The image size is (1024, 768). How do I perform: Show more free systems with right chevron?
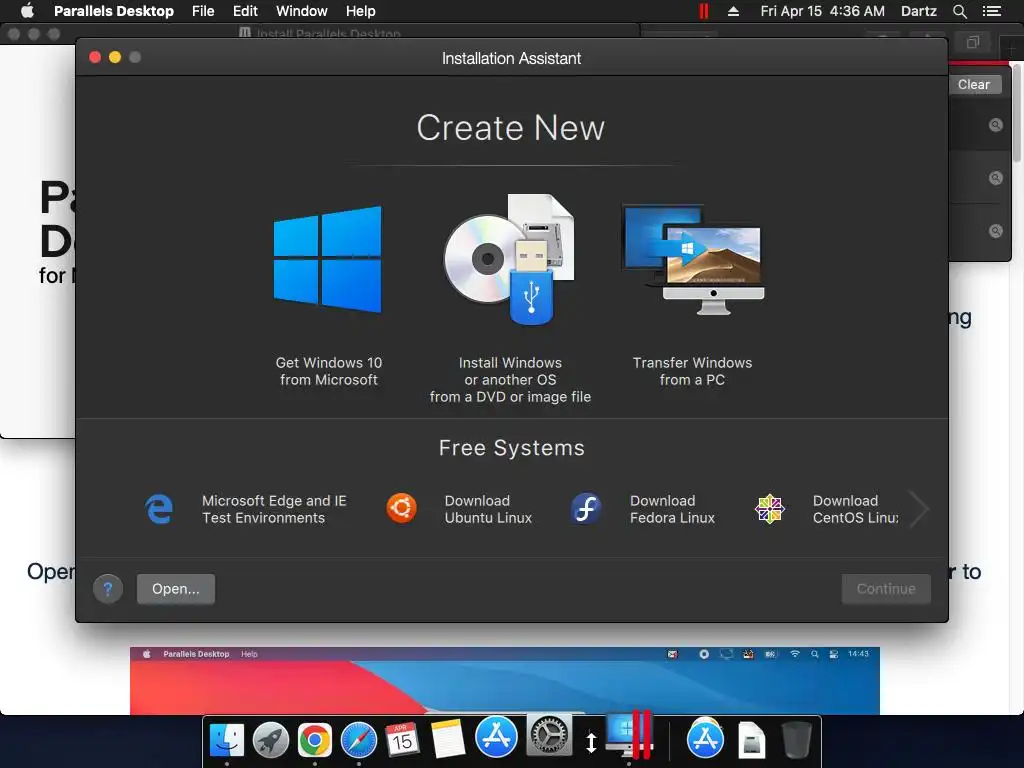tap(920, 509)
